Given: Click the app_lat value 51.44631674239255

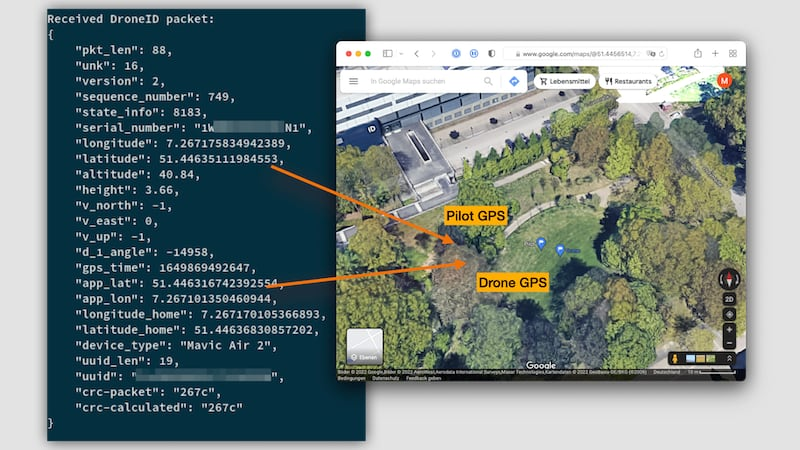Looking at the screenshot, I should tap(214, 283).
